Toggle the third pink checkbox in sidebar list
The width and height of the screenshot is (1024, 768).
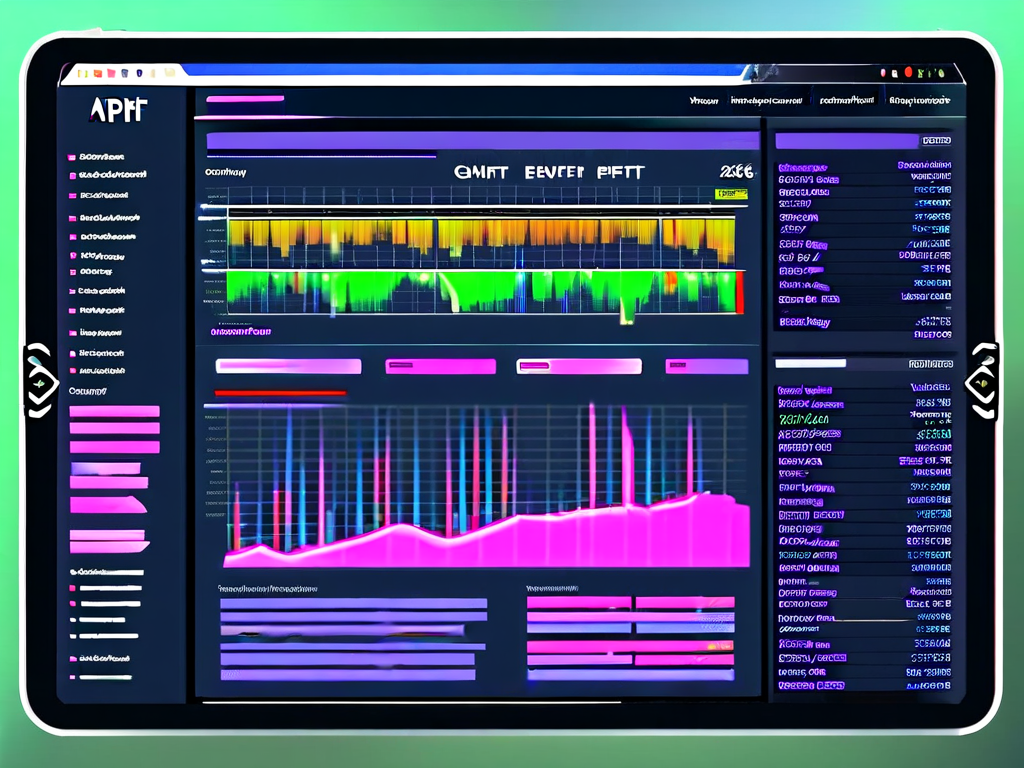tap(72, 195)
